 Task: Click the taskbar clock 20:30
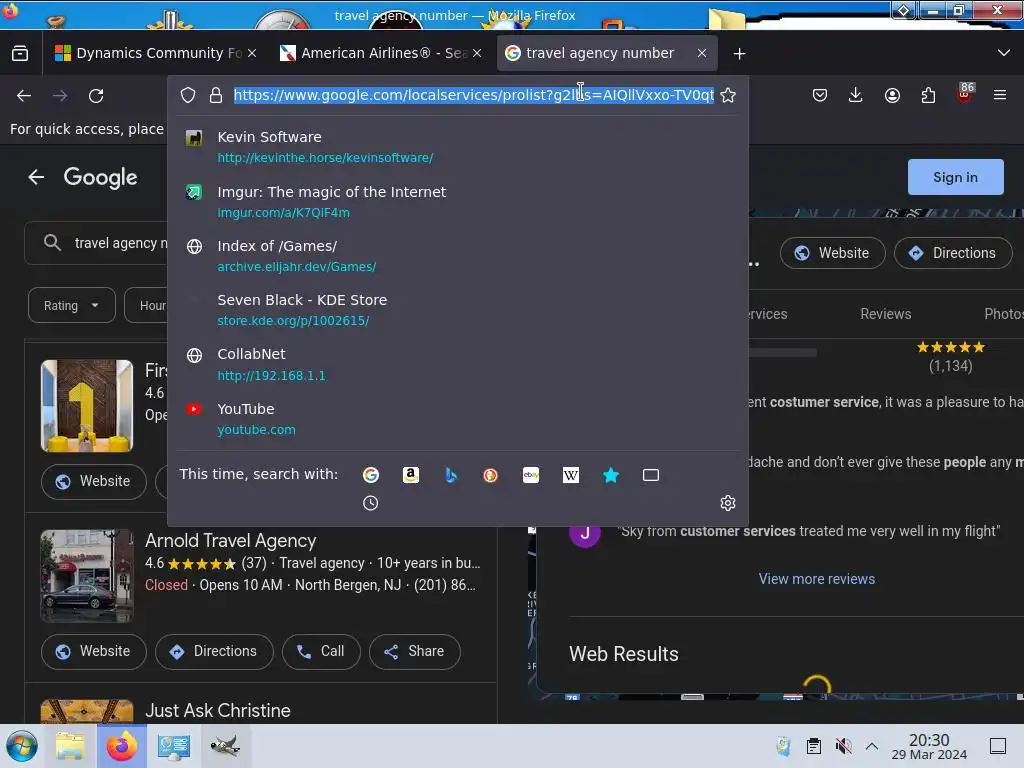(929, 746)
